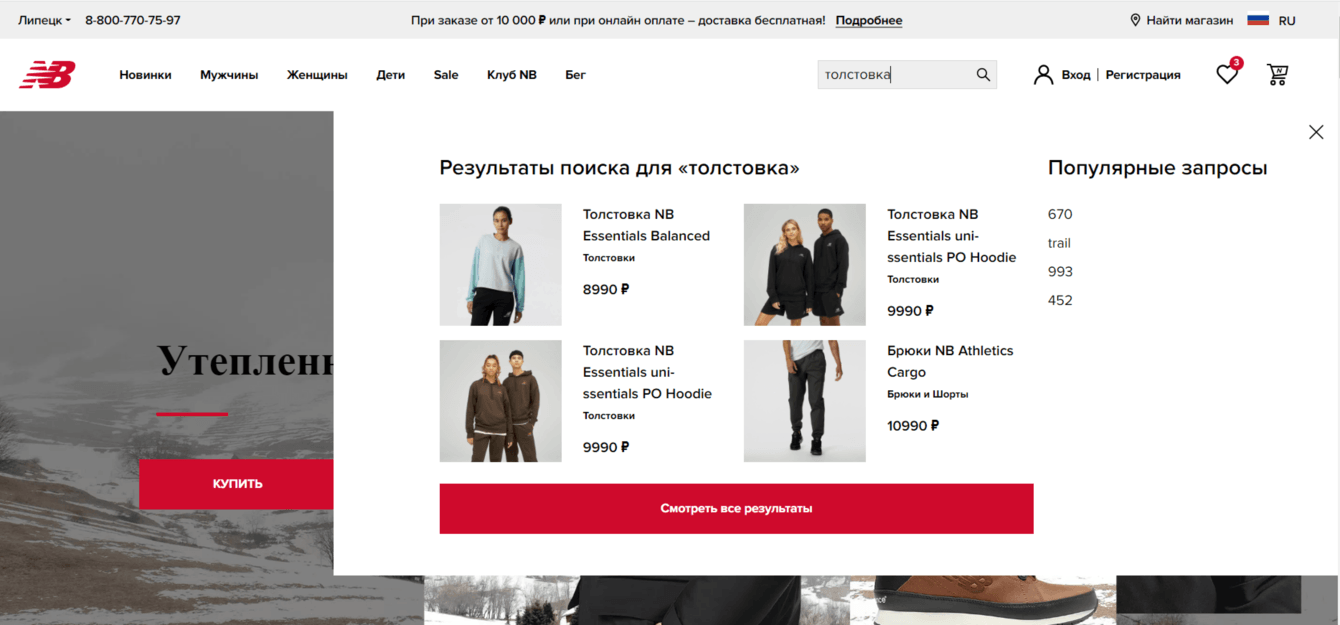Open the Бег menu
This screenshot has width=1340, height=625.
click(575, 75)
